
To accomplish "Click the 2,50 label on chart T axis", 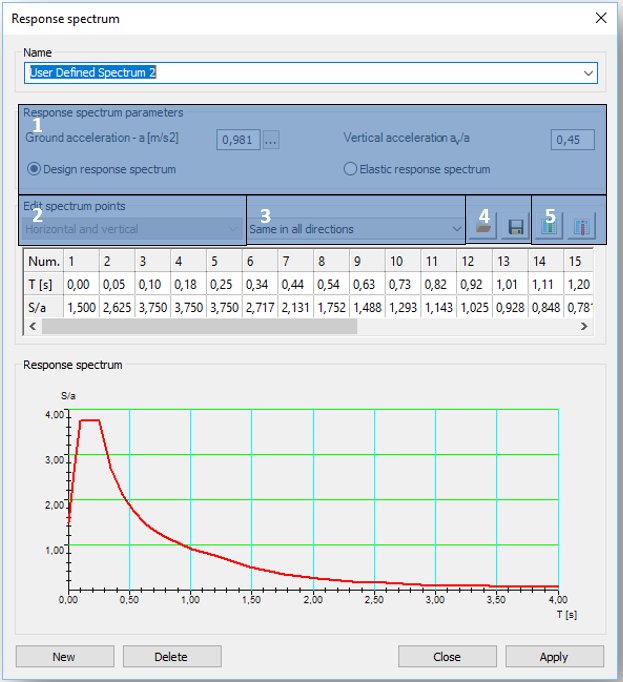I will 374,599.
